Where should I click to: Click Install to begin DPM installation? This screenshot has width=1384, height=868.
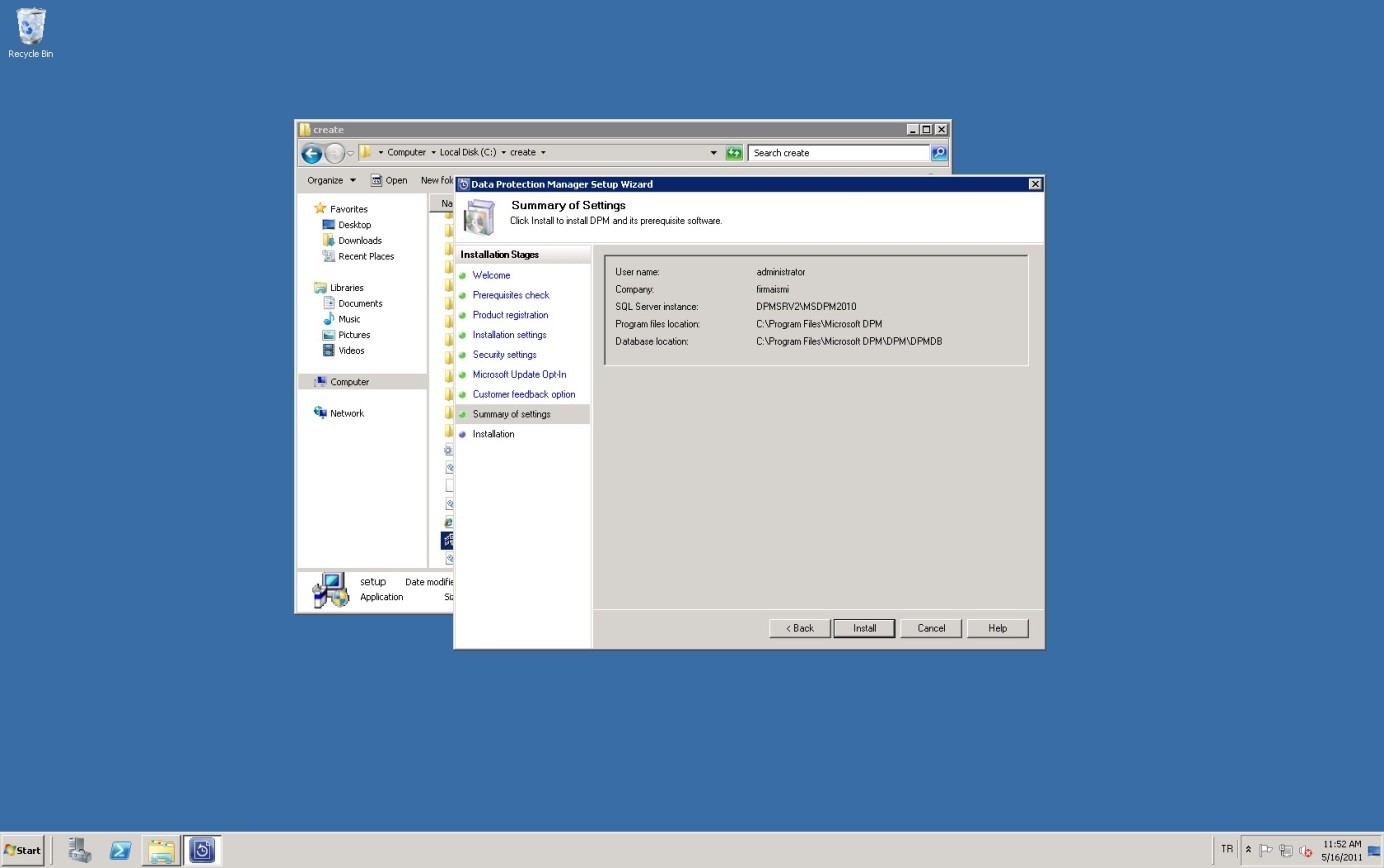tap(864, 628)
